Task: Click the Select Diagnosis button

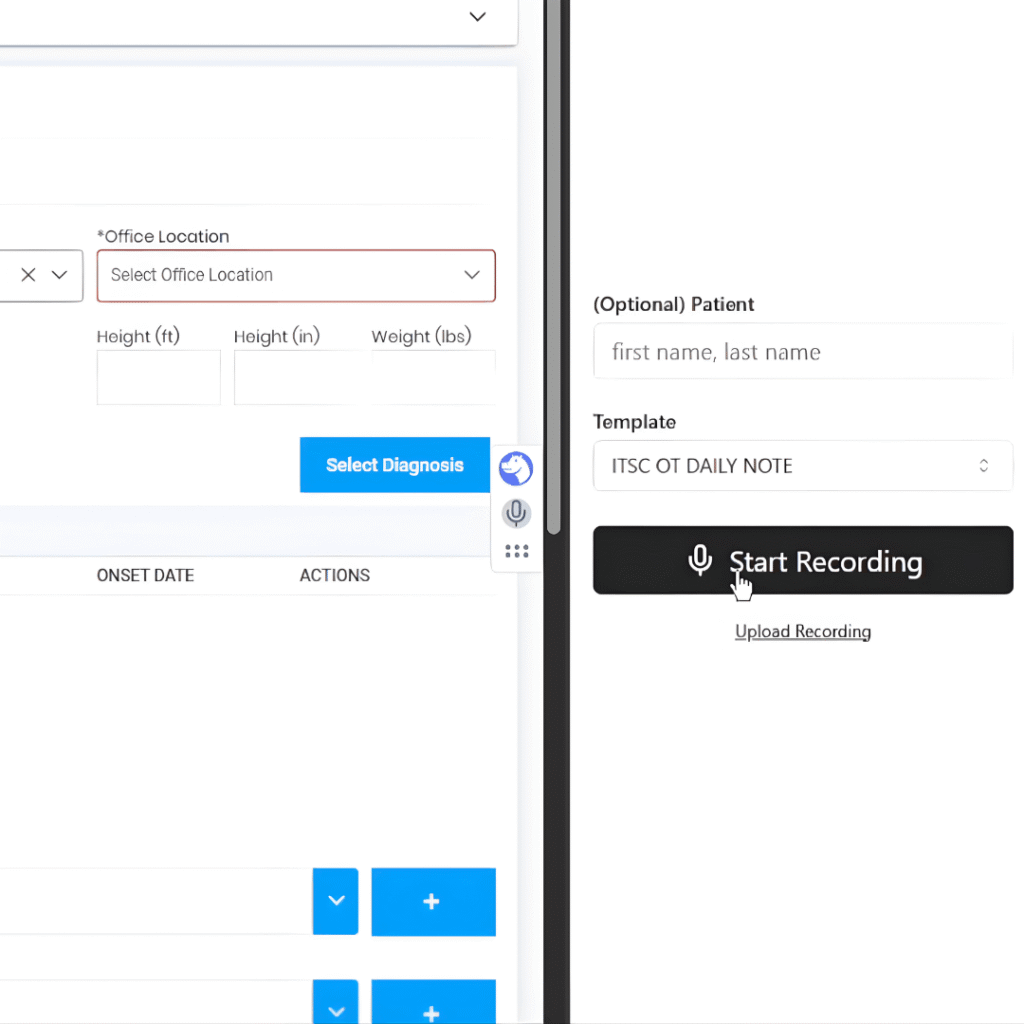Action: tap(394, 465)
